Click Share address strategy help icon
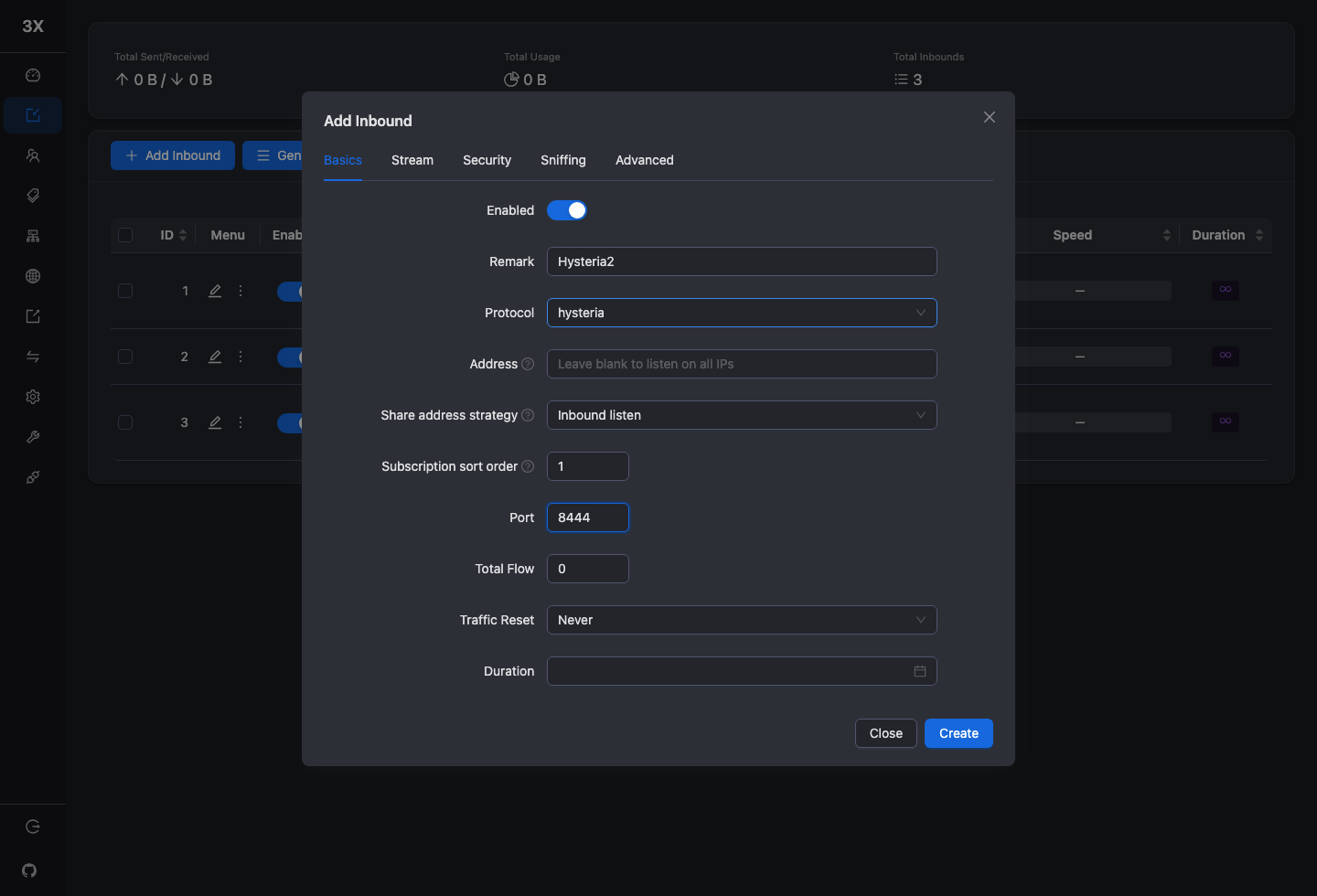The height and width of the screenshot is (896, 1317). pos(528,415)
